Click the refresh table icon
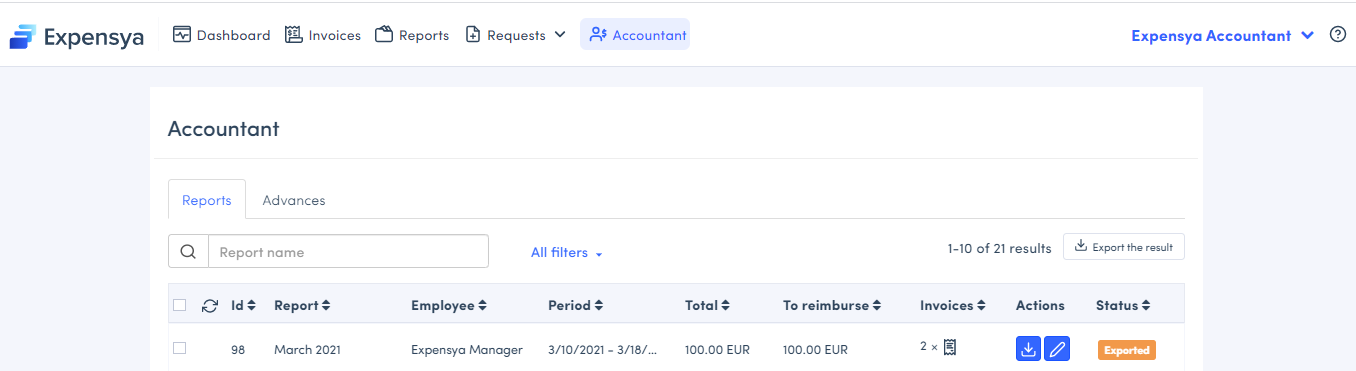The image size is (1356, 371). coord(210,306)
